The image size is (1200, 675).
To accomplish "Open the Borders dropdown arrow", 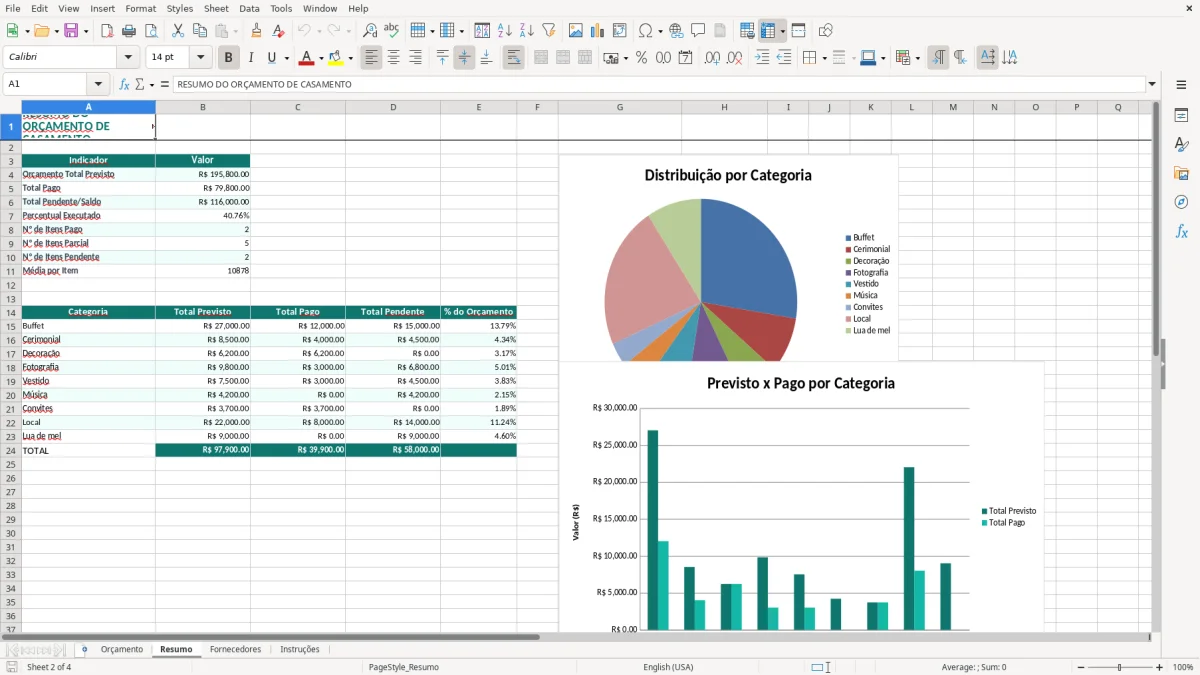I will click(x=824, y=58).
